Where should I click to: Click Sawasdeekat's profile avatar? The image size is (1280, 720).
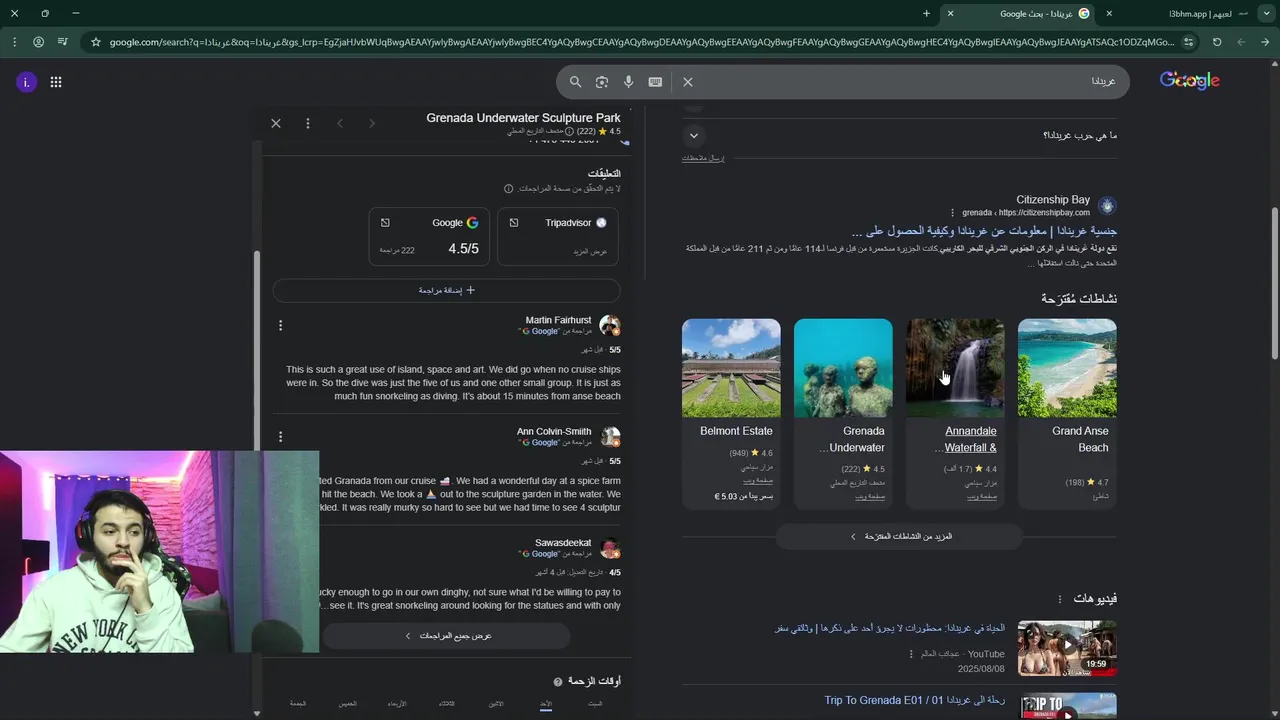[610, 549]
